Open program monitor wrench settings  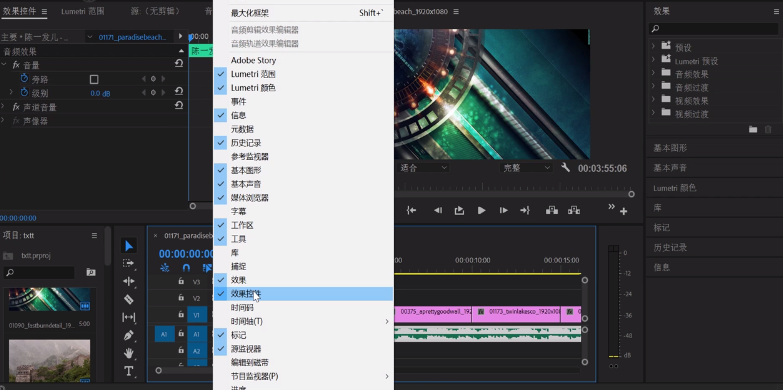[565, 167]
